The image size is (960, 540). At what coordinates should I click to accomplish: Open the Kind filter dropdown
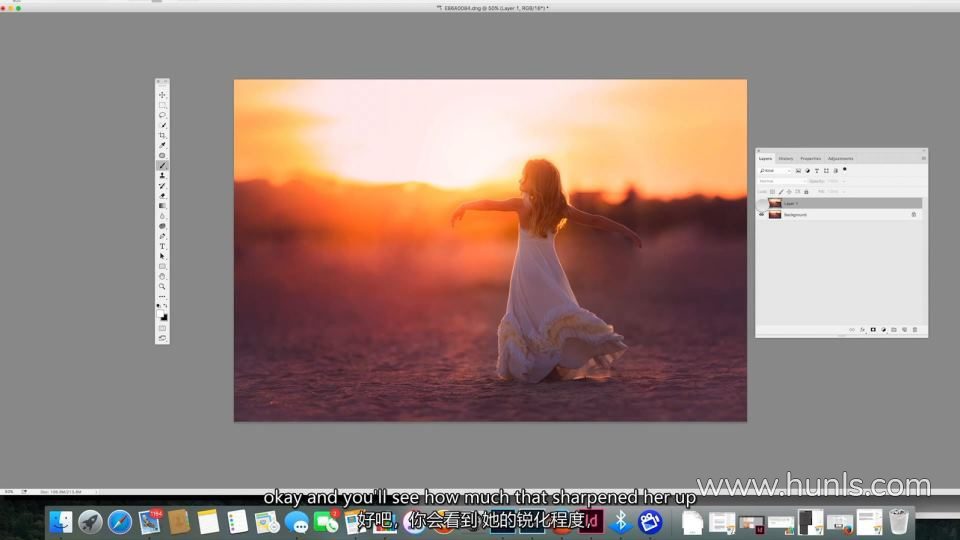click(775, 170)
